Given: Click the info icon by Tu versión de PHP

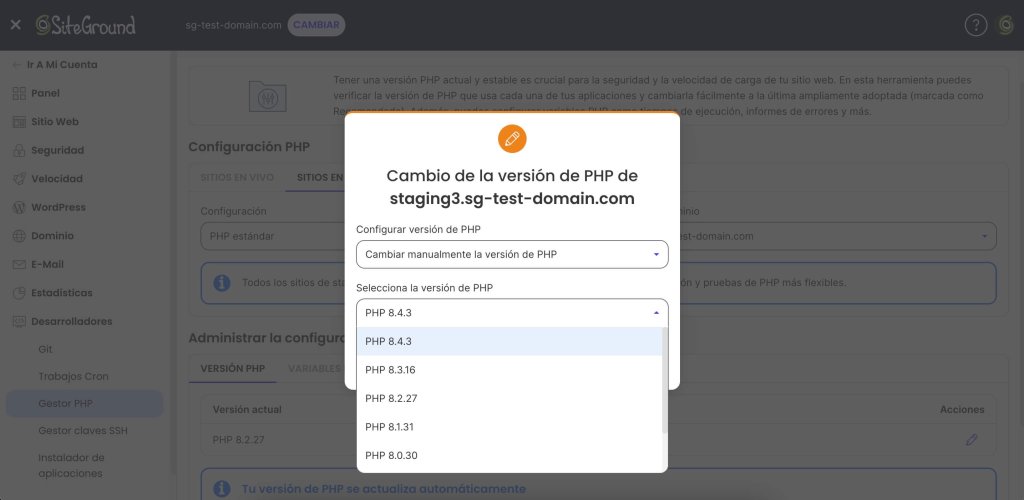Looking at the screenshot, I should 222,489.
